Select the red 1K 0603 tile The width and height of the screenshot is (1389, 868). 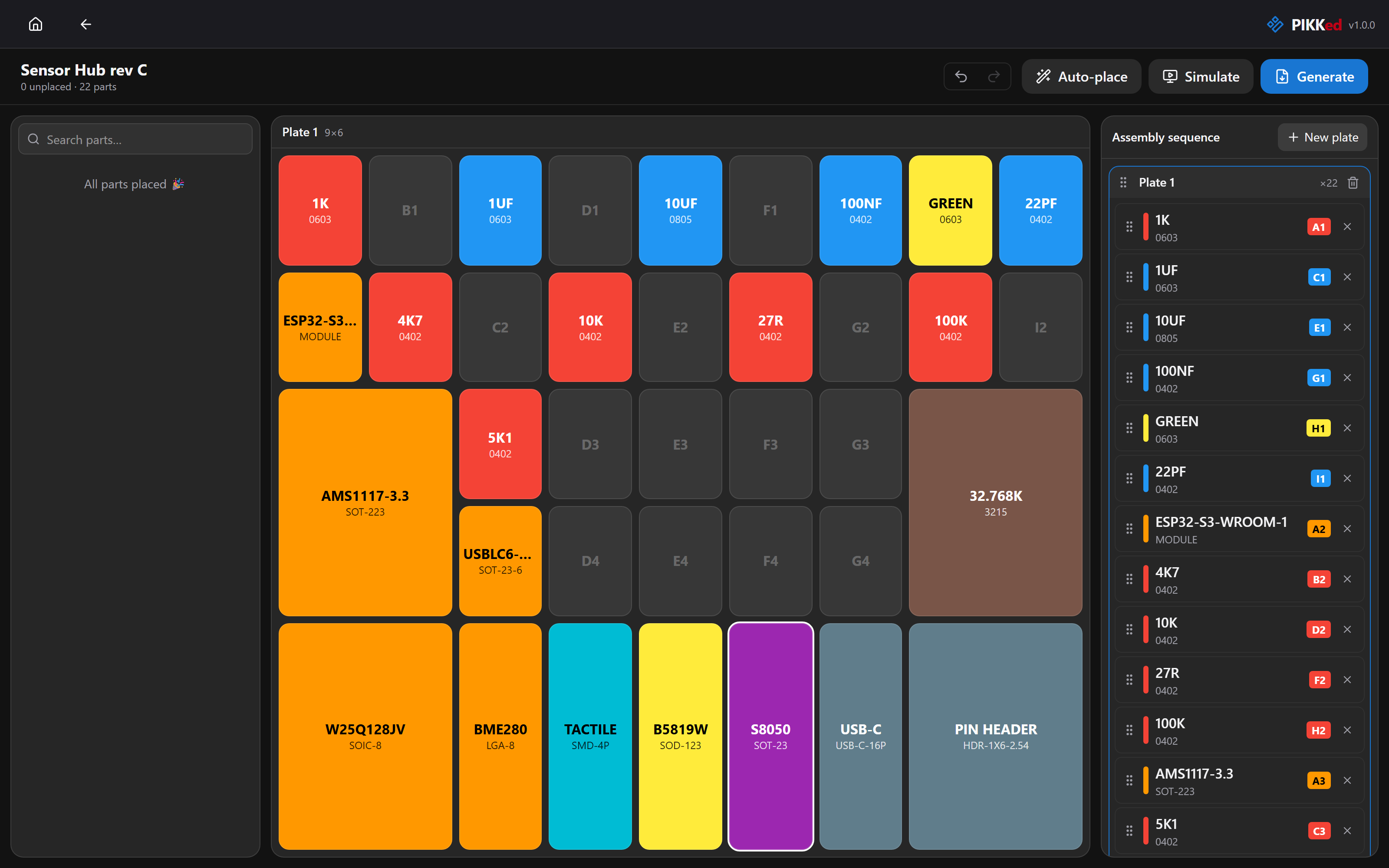320,210
